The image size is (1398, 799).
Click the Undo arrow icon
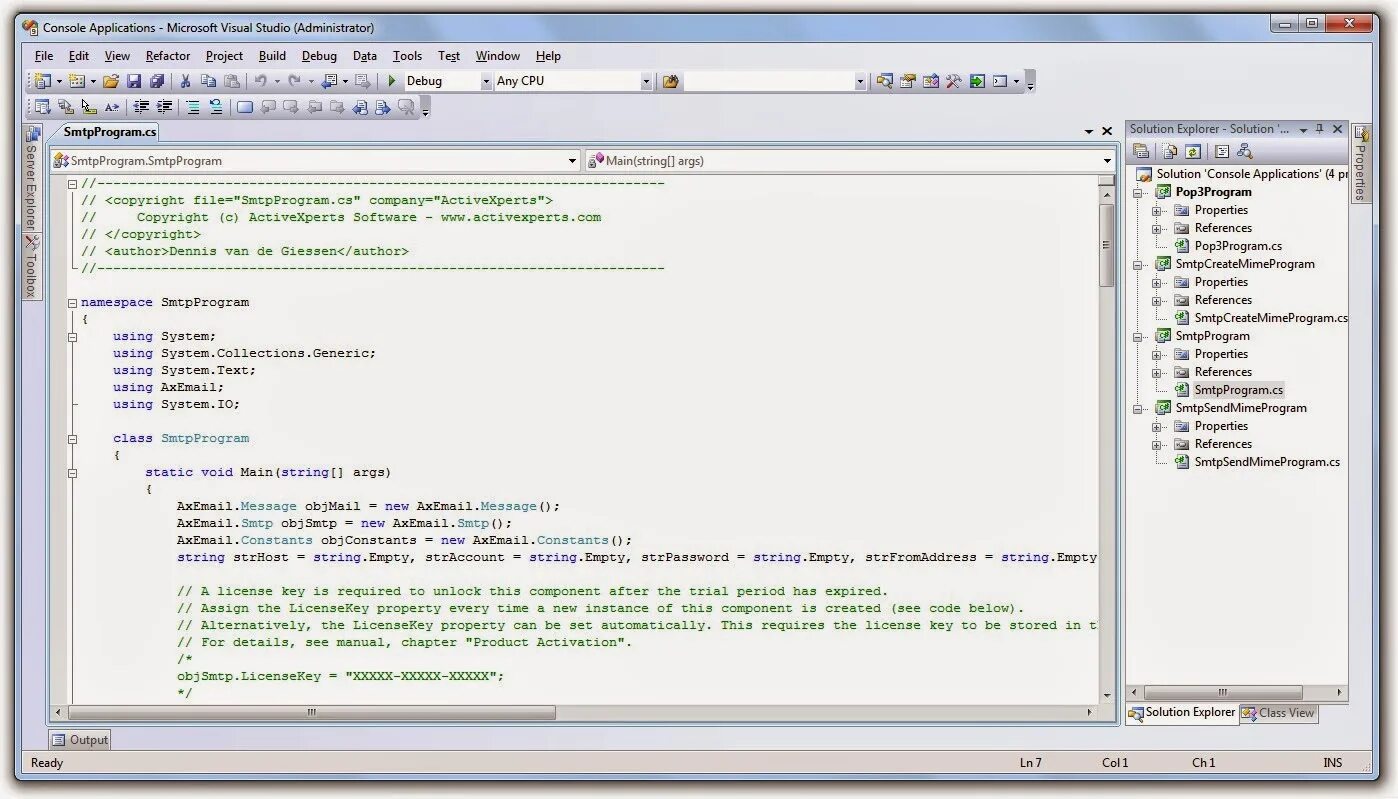260,81
